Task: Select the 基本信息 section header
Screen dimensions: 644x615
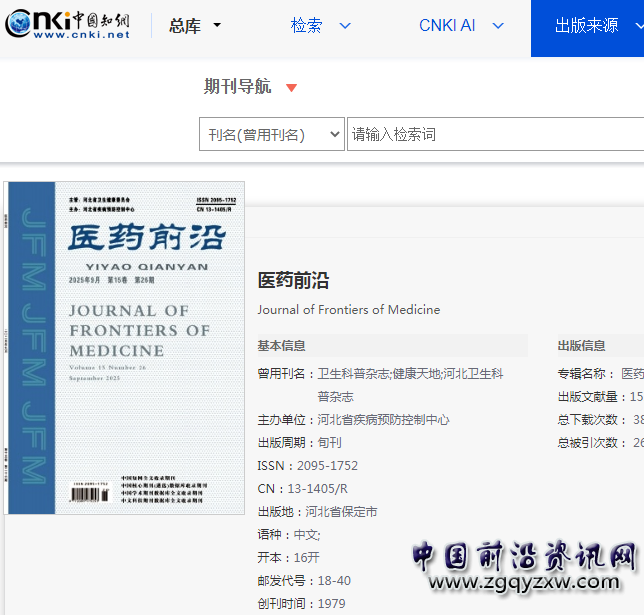Action: (x=282, y=346)
